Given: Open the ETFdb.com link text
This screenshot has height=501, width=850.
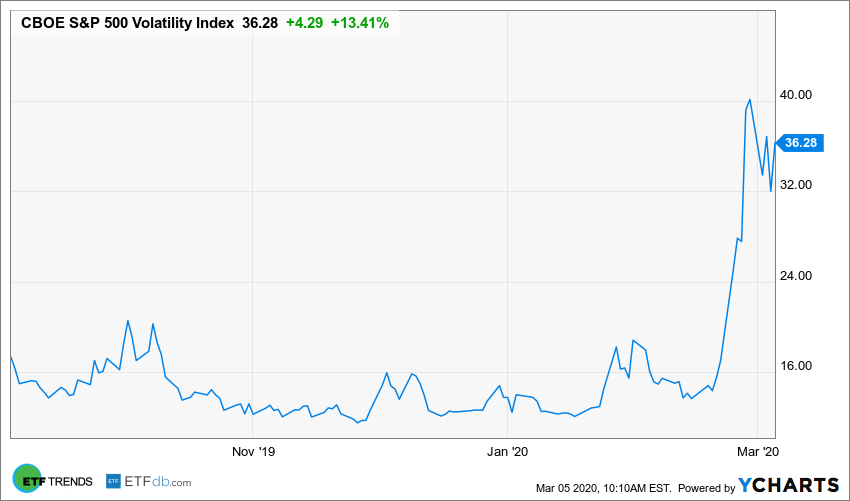Looking at the screenshot, I should [x=158, y=481].
